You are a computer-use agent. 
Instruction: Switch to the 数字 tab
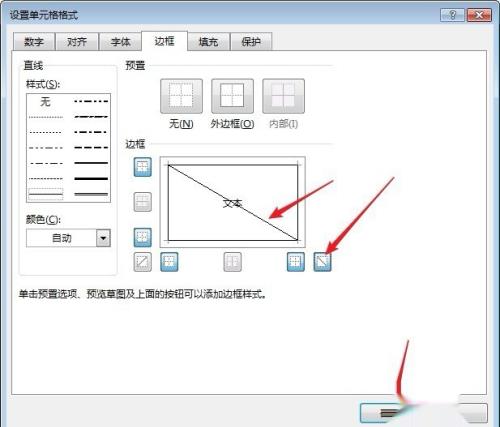(34, 42)
